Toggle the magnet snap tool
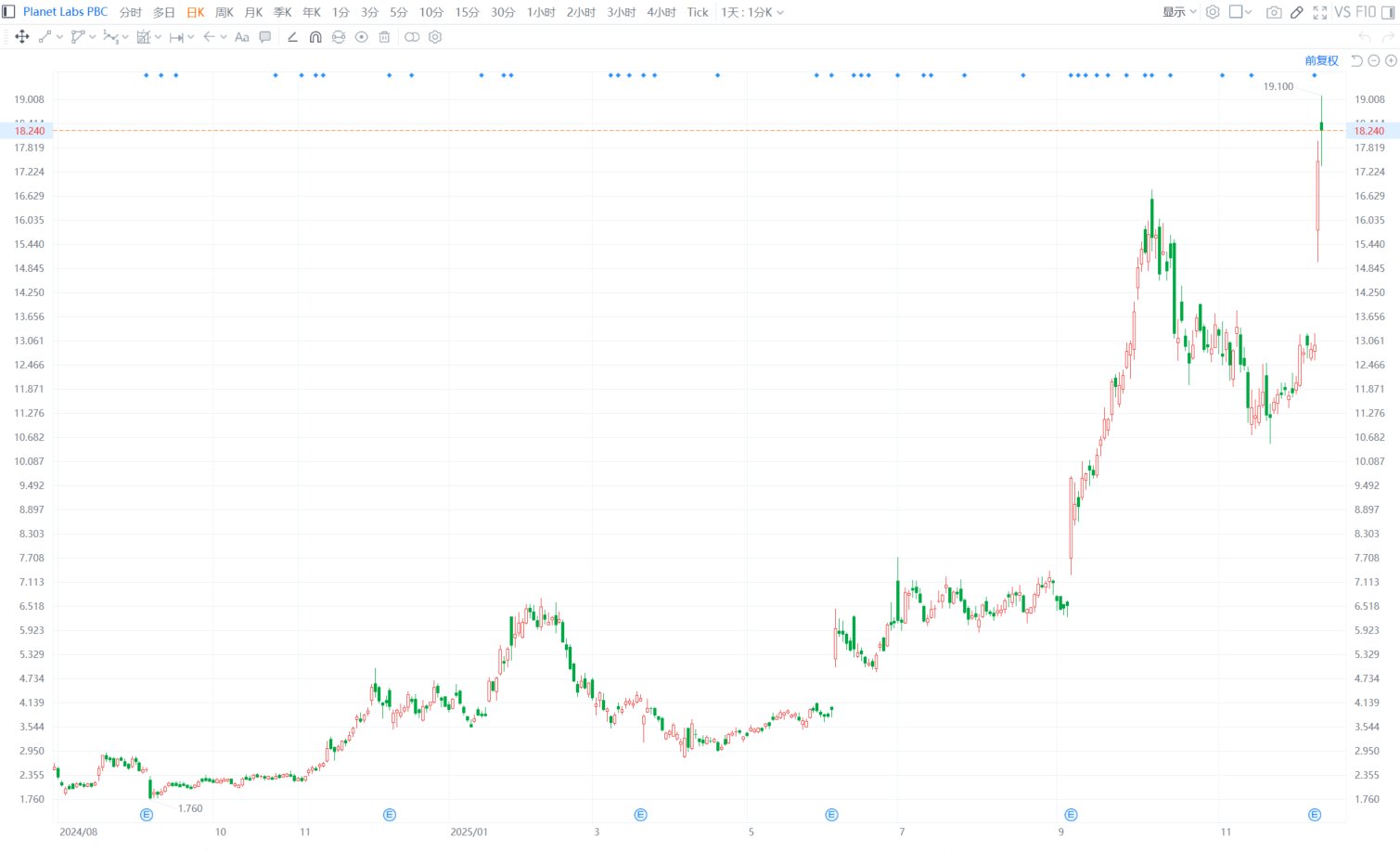Screen dimensions: 1400x851 point(315,37)
